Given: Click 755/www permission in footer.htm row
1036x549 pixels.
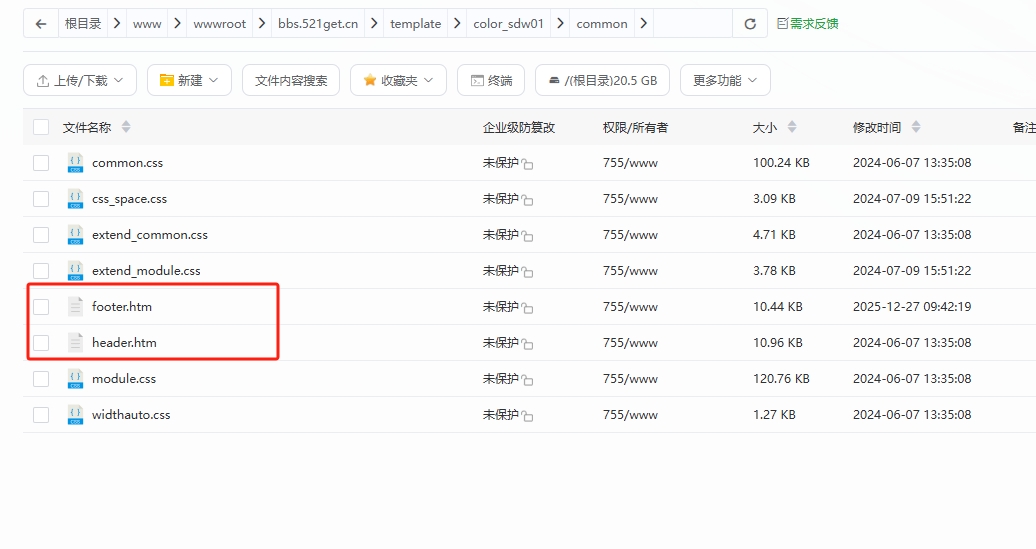Looking at the screenshot, I should coord(630,307).
